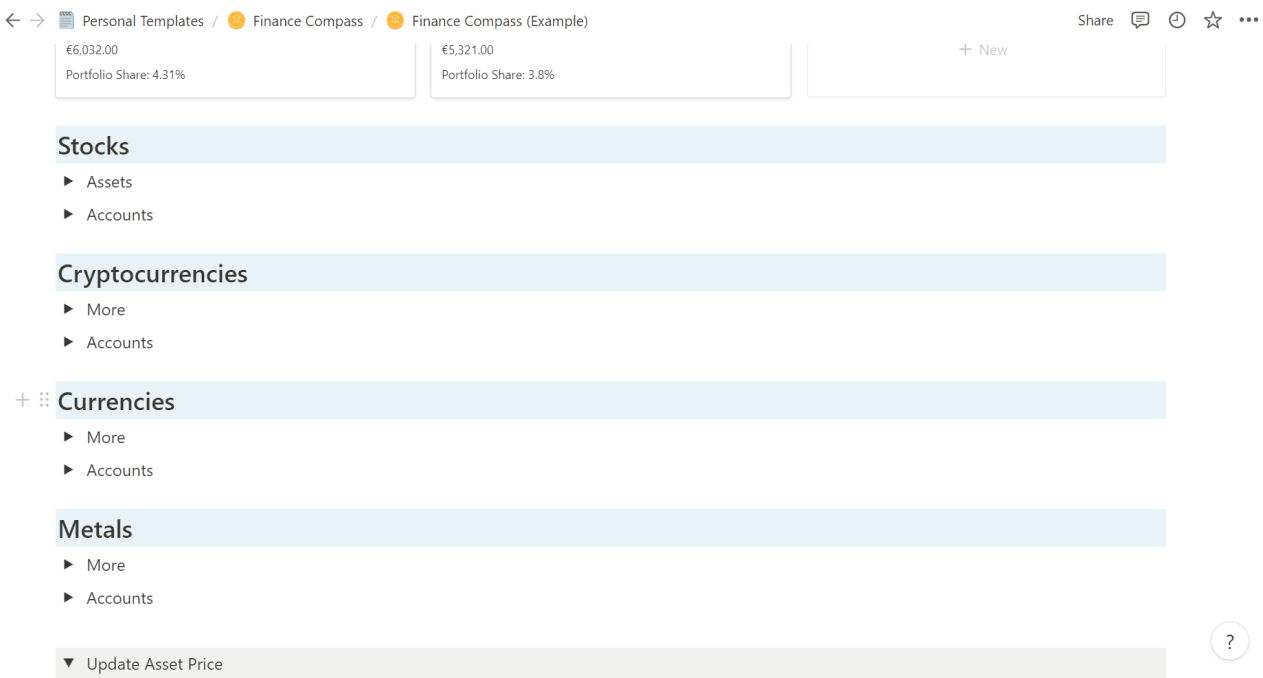This screenshot has width=1263, height=678.
Task: Click the Cryptocurrencies heading
Action: click(153, 274)
